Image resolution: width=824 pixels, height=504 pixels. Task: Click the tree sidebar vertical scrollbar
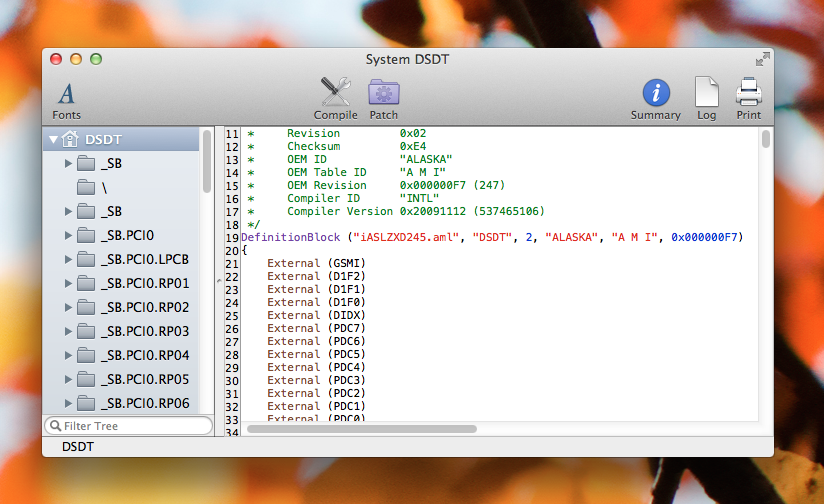pyautogui.click(x=207, y=161)
